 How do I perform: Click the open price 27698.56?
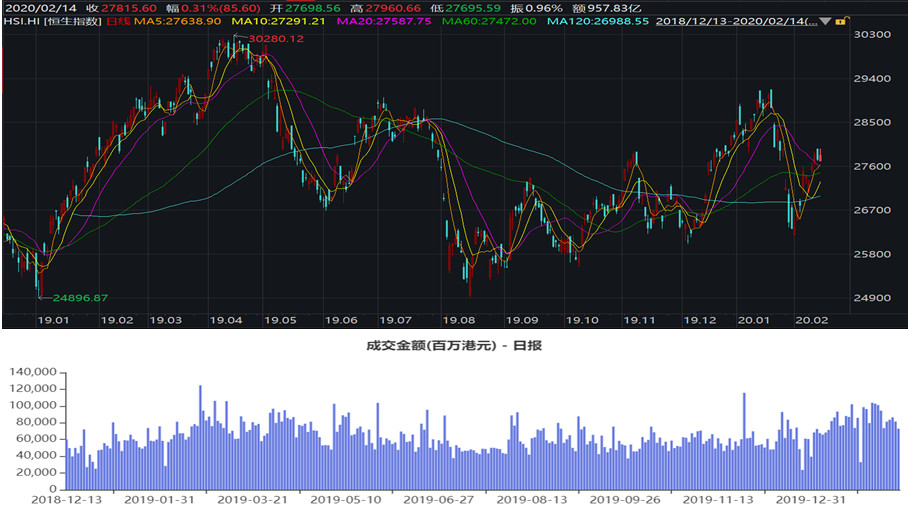313,8
